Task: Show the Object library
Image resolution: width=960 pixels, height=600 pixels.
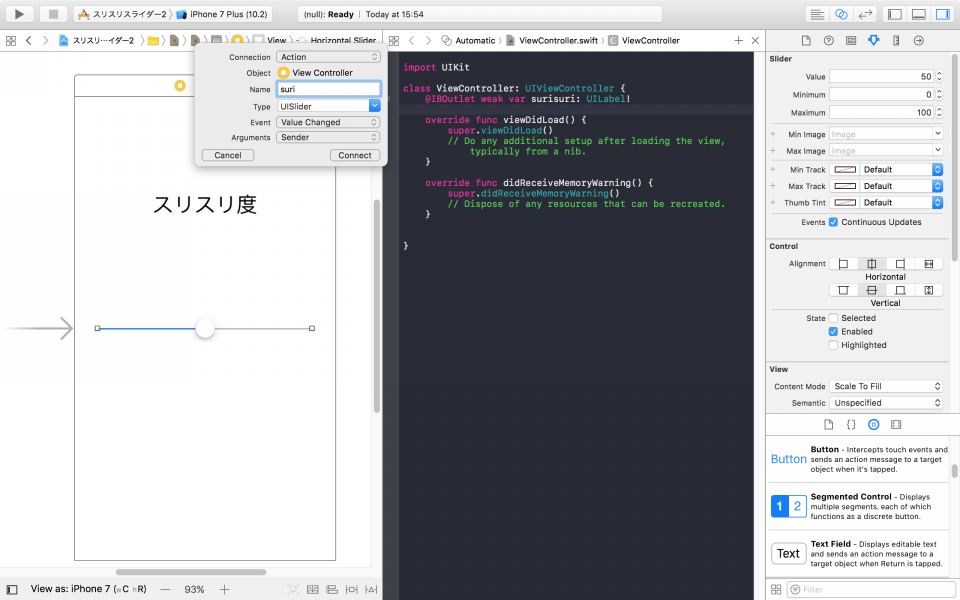Action: 874,424
